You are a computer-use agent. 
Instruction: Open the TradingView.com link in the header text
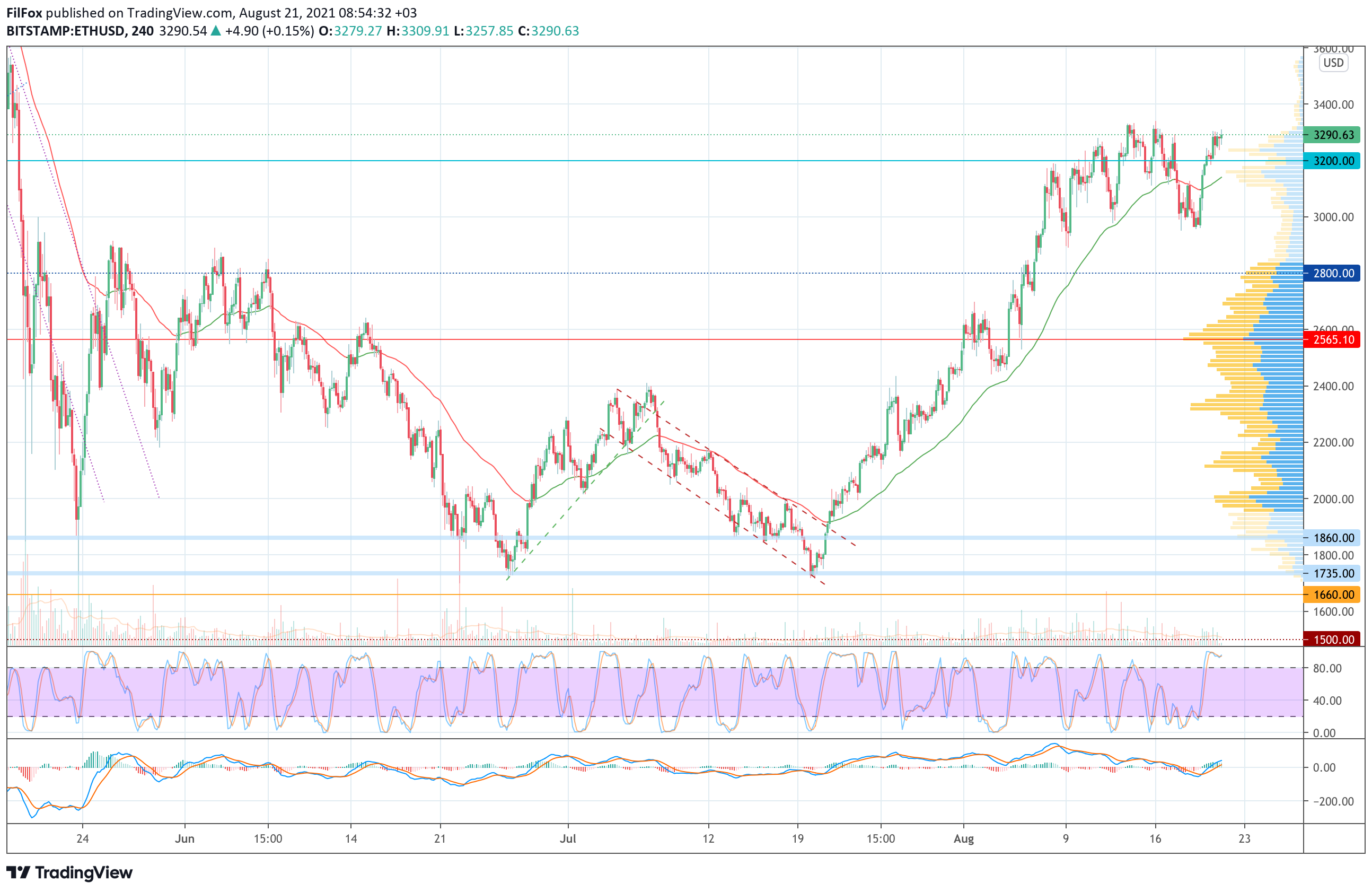[x=180, y=13]
